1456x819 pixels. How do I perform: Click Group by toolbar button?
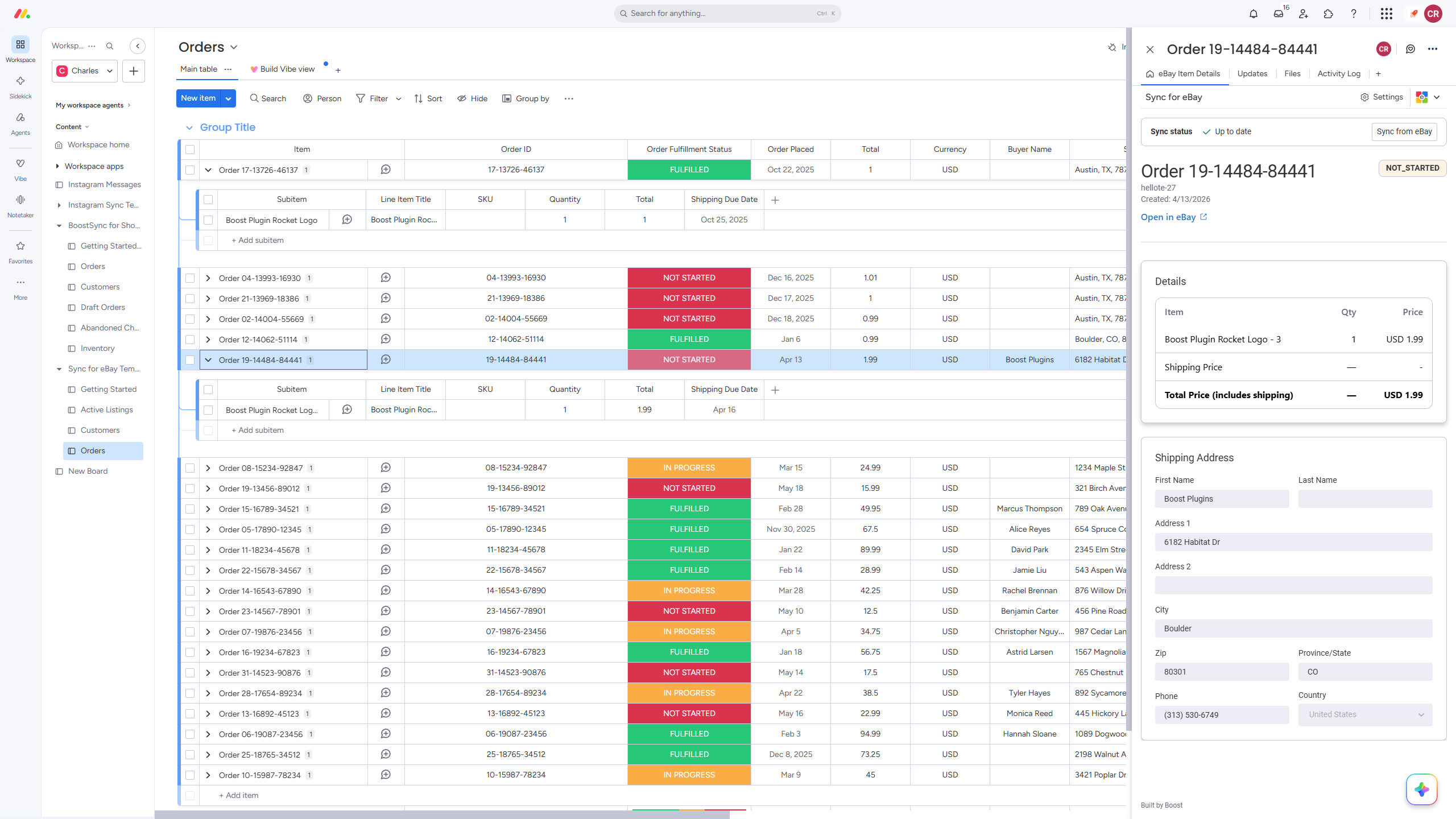coord(526,98)
